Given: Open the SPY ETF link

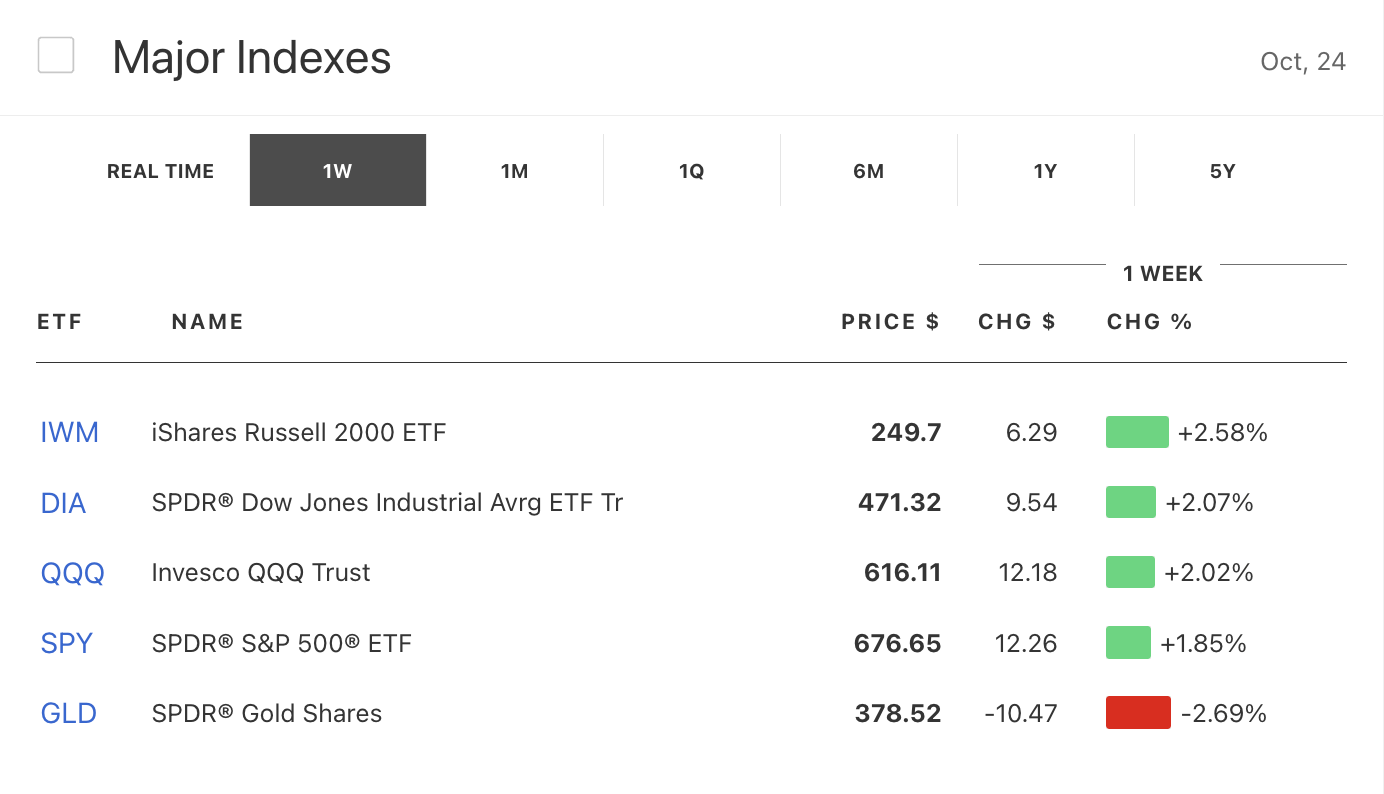Looking at the screenshot, I should [67, 643].
